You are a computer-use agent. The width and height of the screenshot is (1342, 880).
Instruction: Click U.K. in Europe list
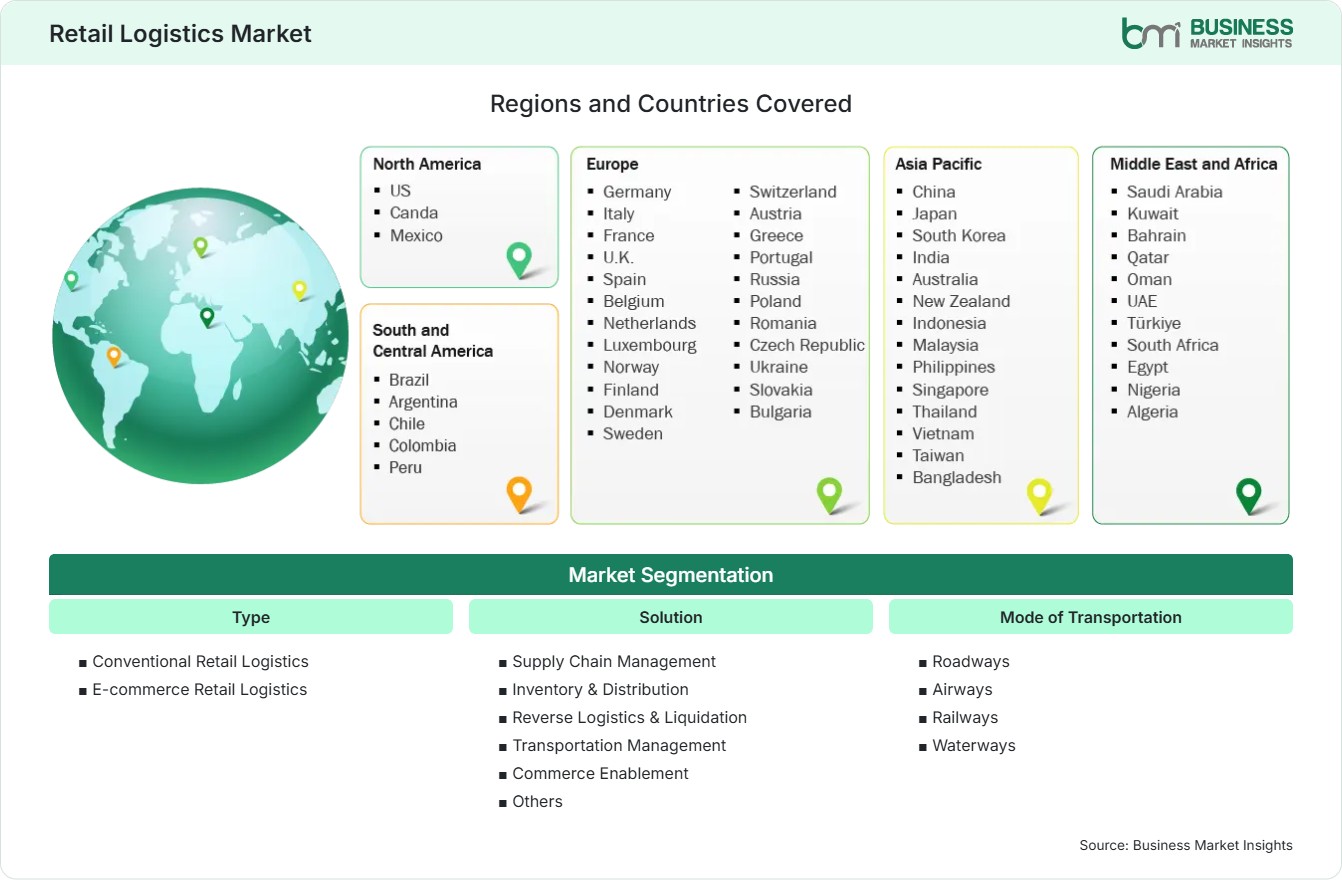[618, 257]
